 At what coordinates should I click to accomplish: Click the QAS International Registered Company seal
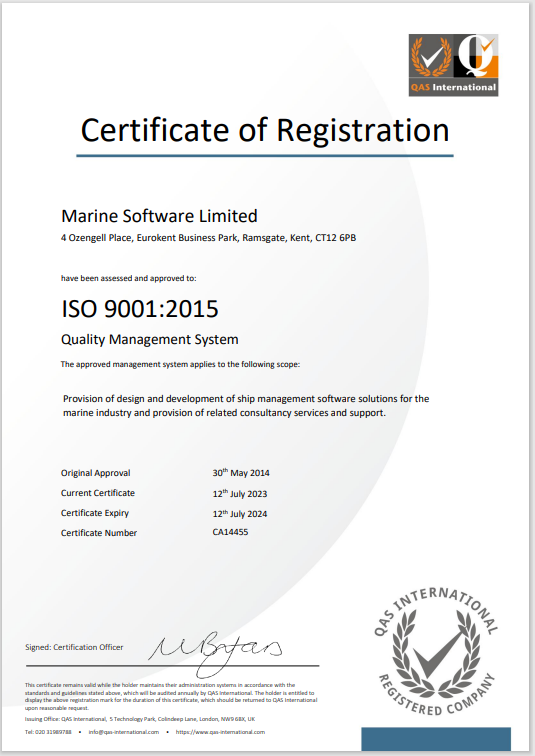coord(436,652)
